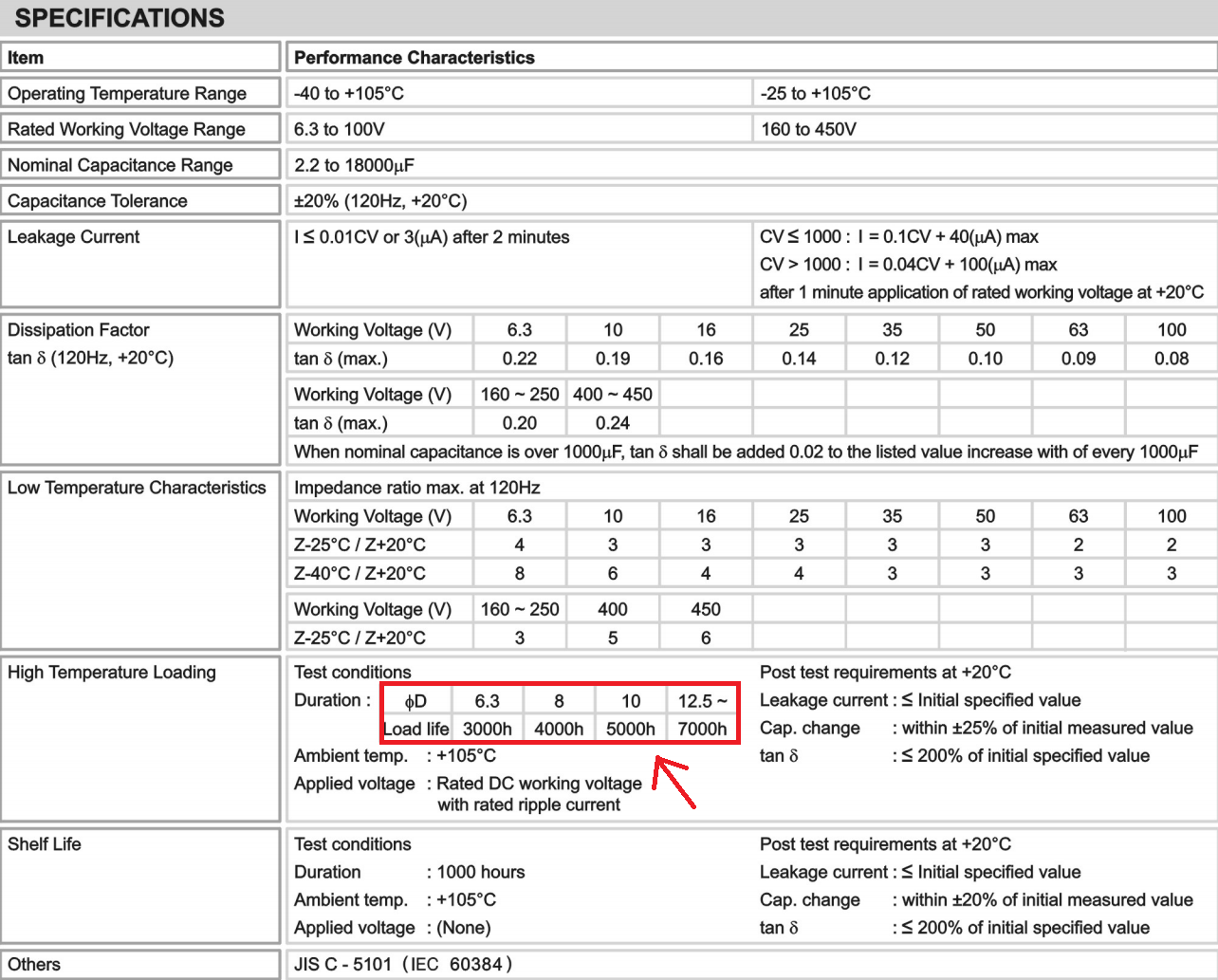Screen dimensions: 1218x980
Task: Click the 'Operating Temperature Range' row label
Action: [127, 94]
